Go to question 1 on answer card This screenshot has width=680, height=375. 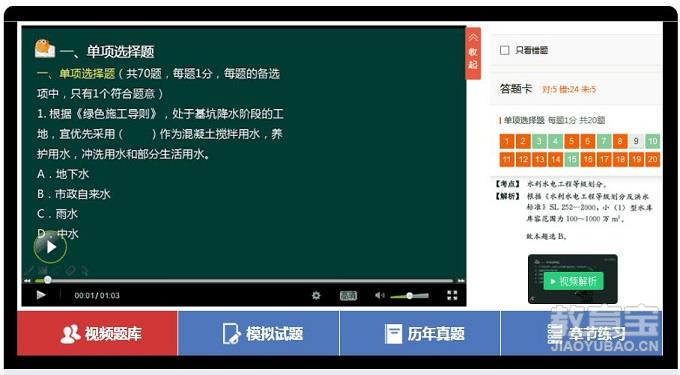(x=507, y=141)
